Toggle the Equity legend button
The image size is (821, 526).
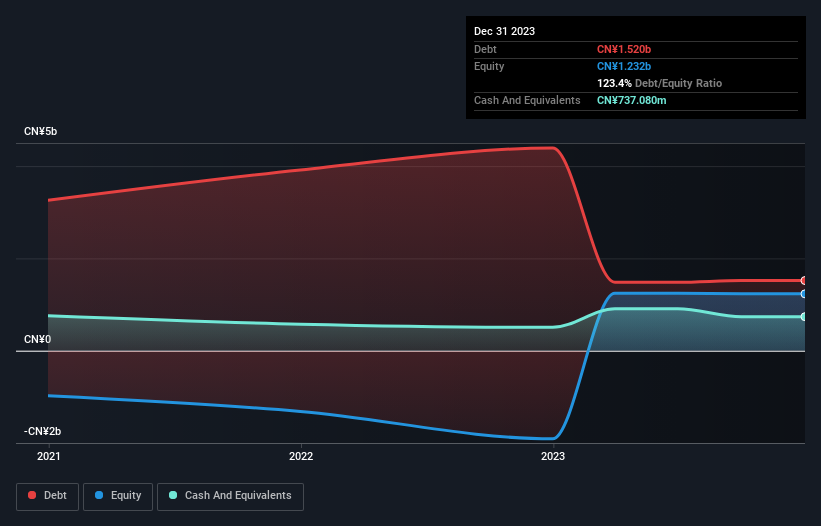pyautogui.click(x=118, y=496)
